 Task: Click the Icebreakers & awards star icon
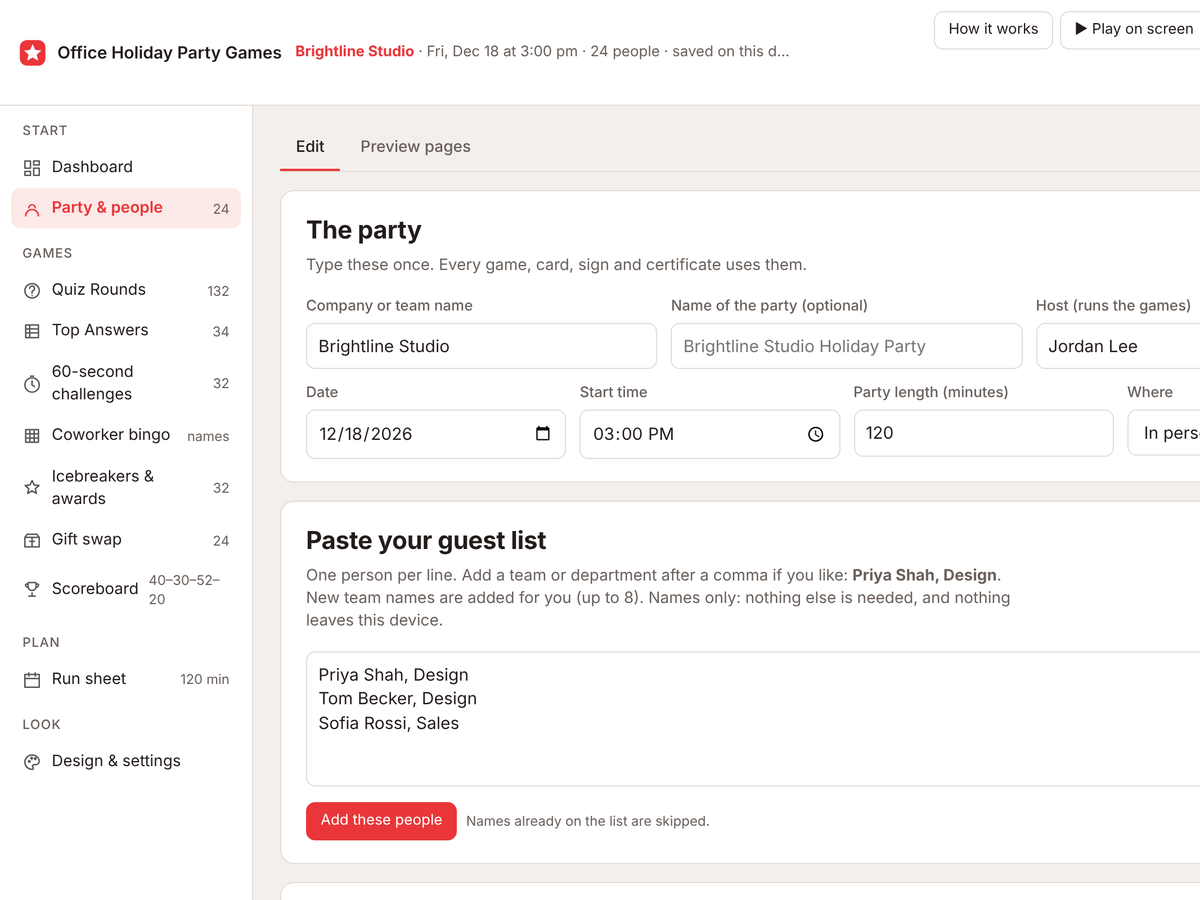click(32, 488)
